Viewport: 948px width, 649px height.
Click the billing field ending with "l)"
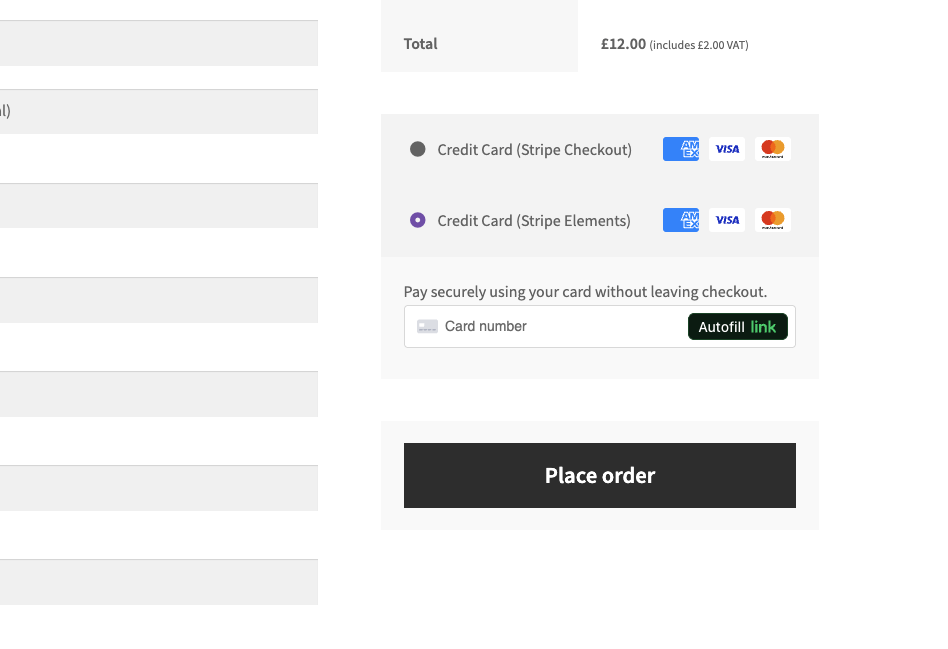tap(159, 112)
